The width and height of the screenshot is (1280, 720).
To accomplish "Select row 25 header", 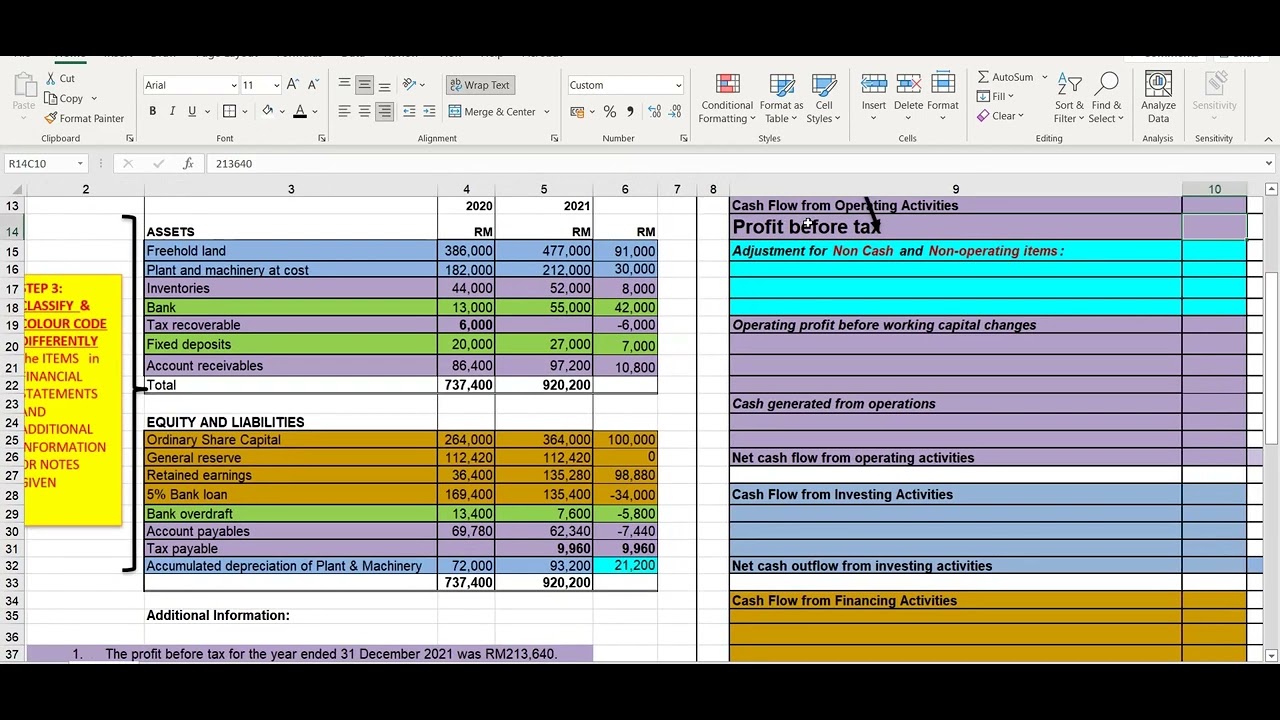I will click(12, 440).
